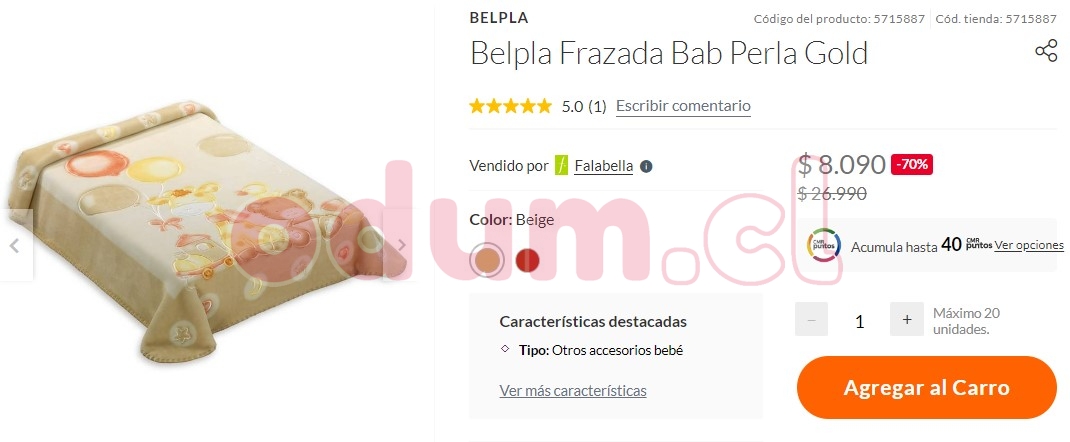The width and height of the screenshot is (1070, 442).
Task: Click the five-star rating
Action: [x=510, y=106]
